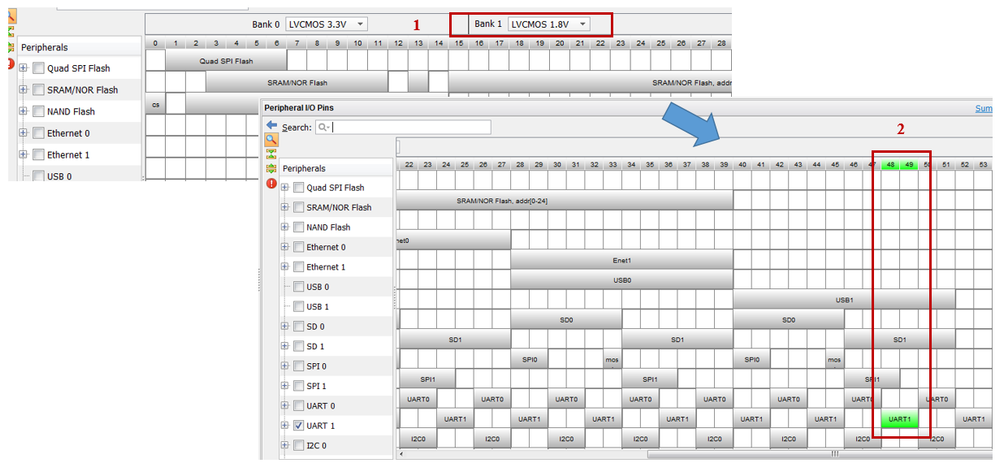Image resolution: width=999 pixels, height=467 pixels.
Task: Open the Bank 0 LVCMOS 3.3V dropdown
Action: [327, 24]
